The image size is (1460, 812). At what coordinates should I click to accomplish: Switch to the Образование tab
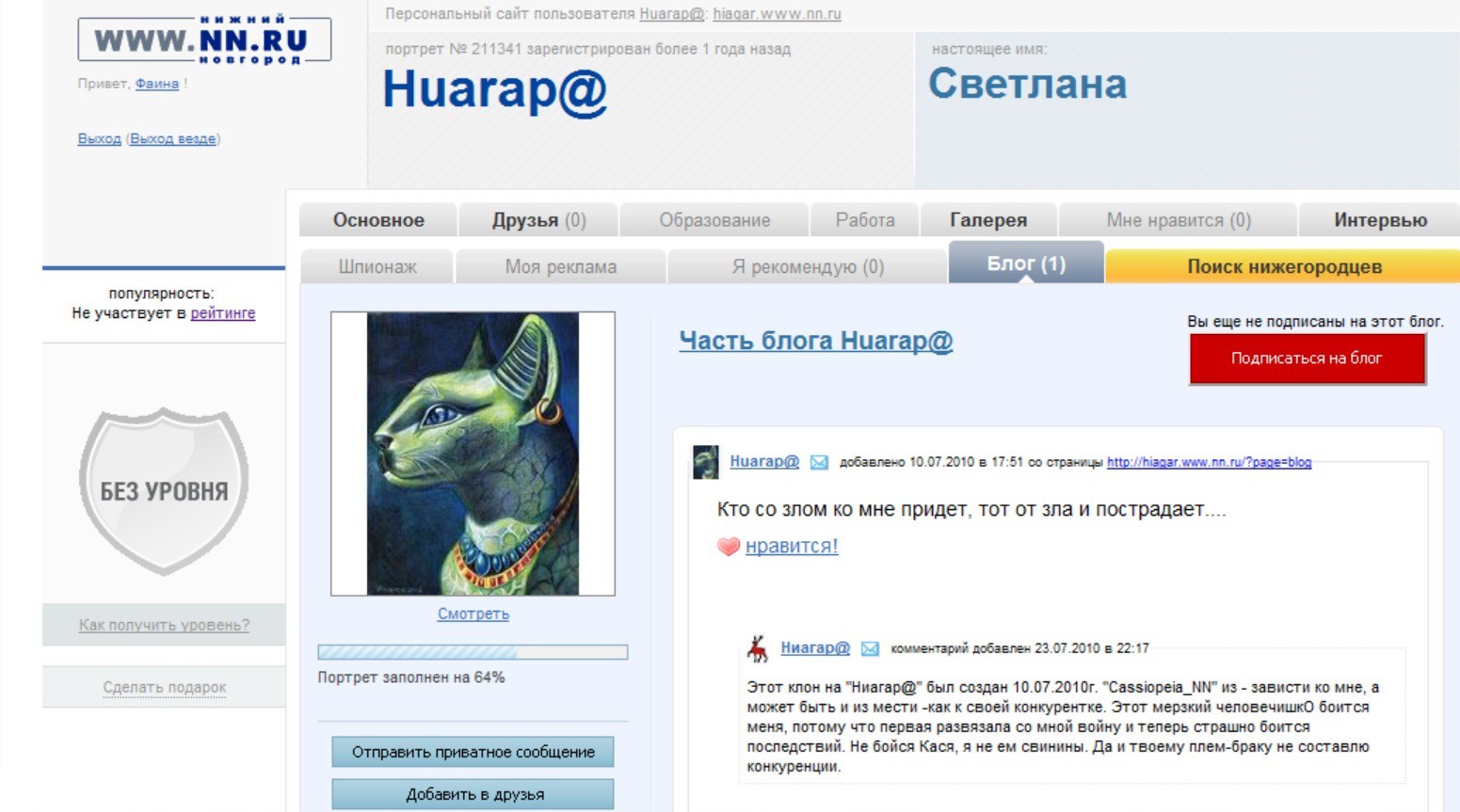[714, 220]
